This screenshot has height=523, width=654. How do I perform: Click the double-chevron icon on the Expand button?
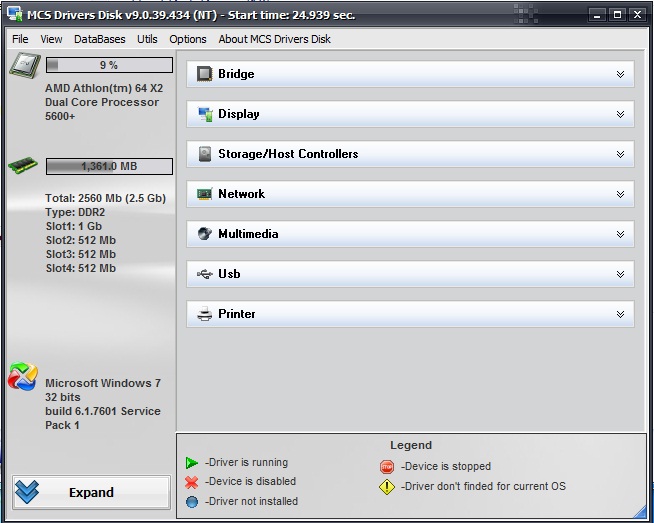click(27, 492)
